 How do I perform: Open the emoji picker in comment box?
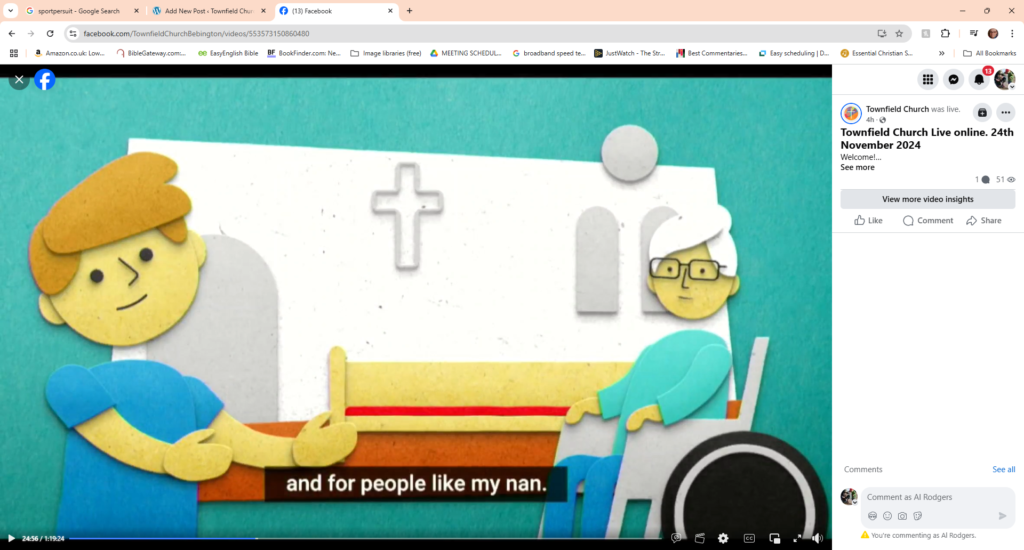[888, 516]
